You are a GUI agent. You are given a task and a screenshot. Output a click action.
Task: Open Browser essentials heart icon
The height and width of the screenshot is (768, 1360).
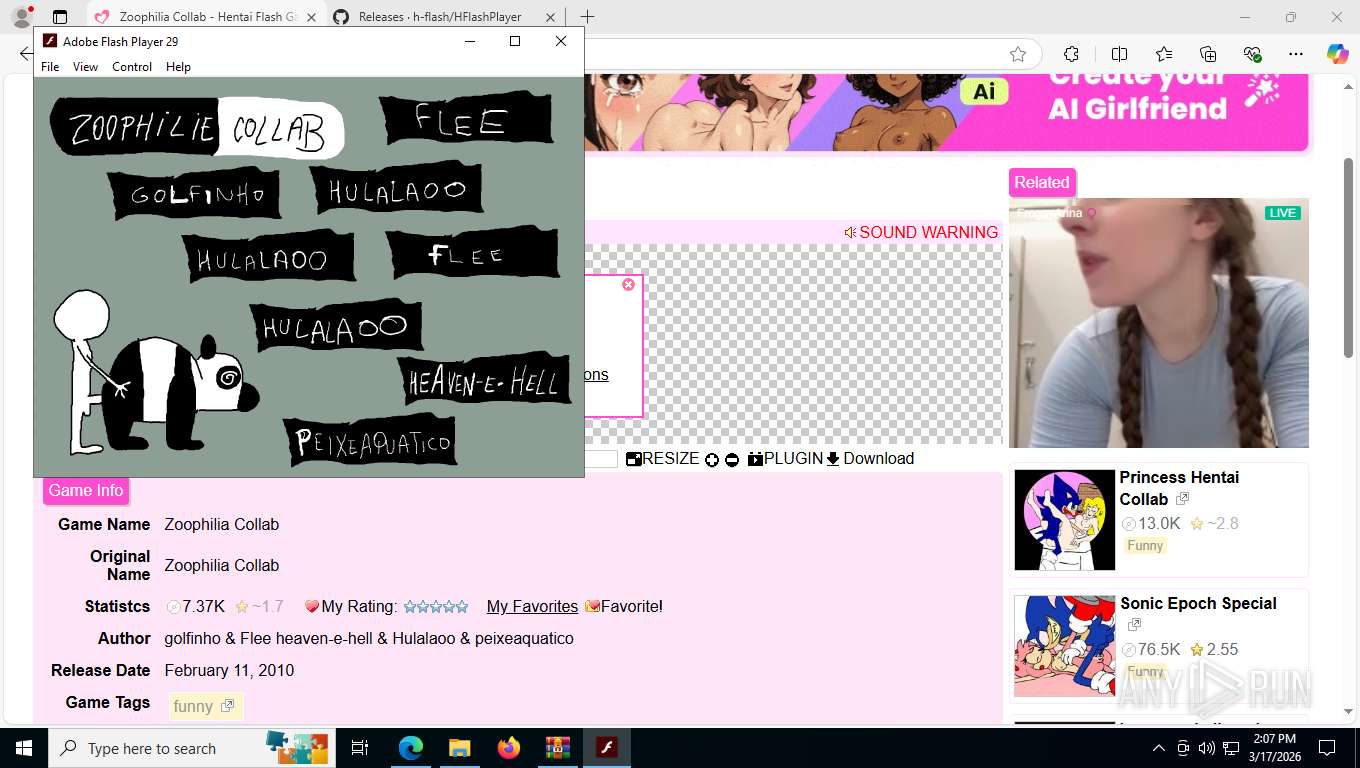(1252, 54)
